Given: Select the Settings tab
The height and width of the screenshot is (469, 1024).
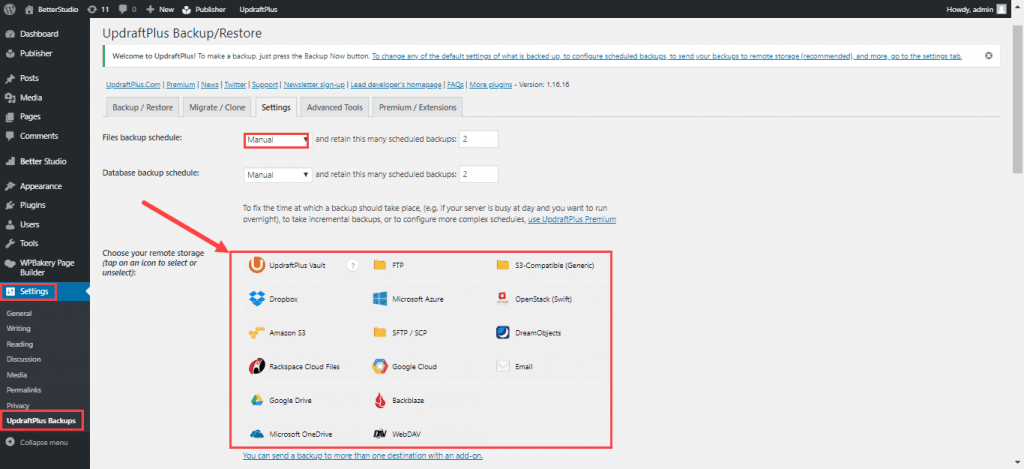Looking at the screenshot, I should click(276, 107).
